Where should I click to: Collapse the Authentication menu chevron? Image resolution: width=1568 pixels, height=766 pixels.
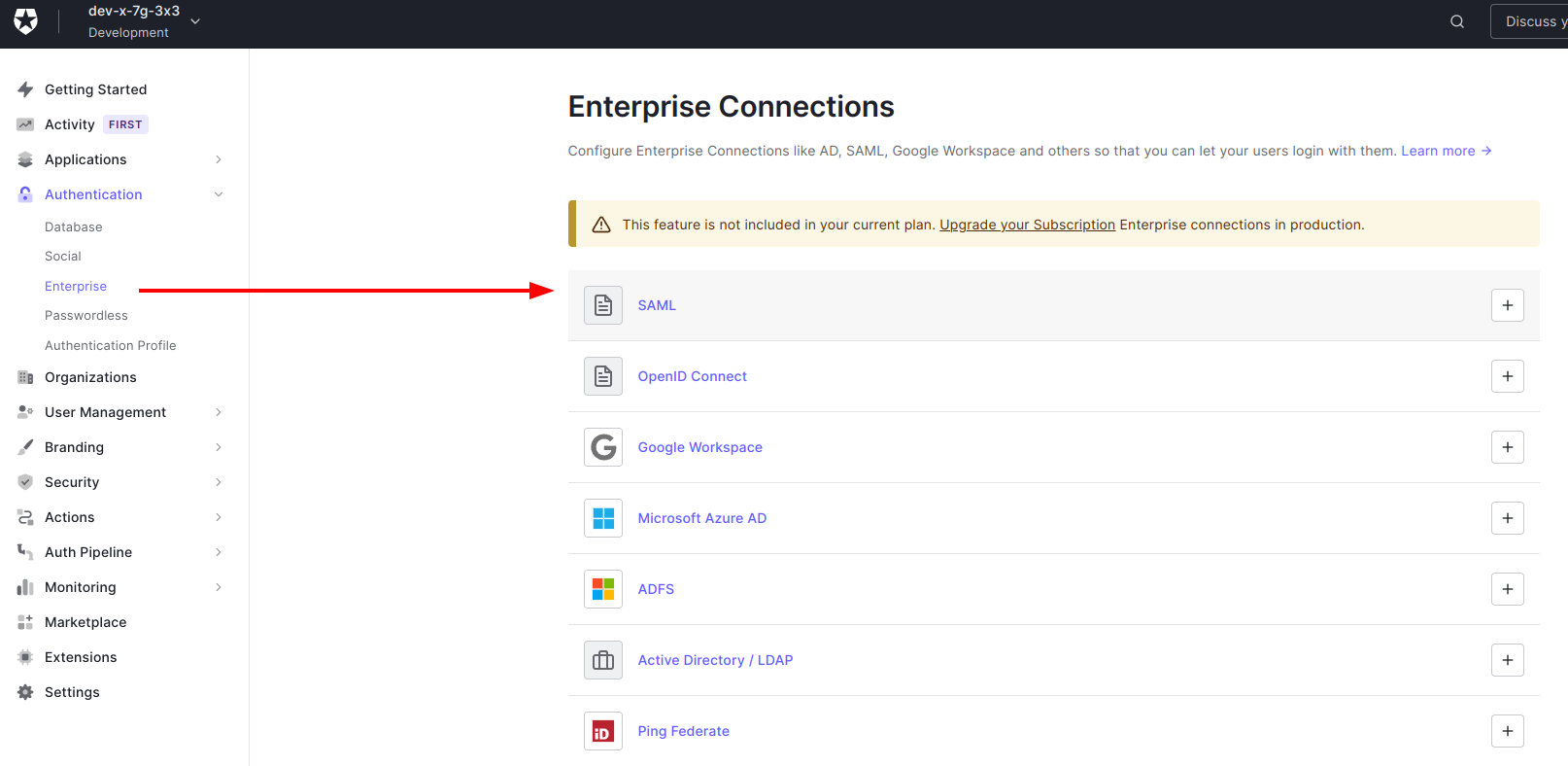[219, 194]
